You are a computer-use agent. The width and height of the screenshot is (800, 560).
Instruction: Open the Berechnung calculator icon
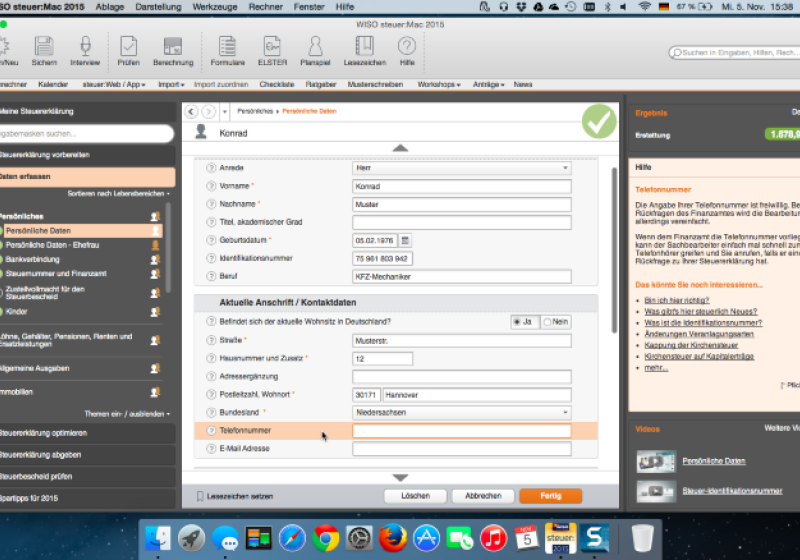point(173,47)
